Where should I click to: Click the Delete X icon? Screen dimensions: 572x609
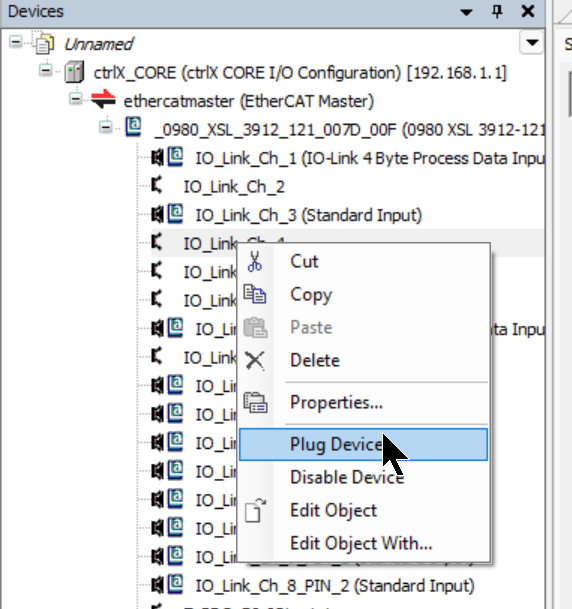point(255,360)
